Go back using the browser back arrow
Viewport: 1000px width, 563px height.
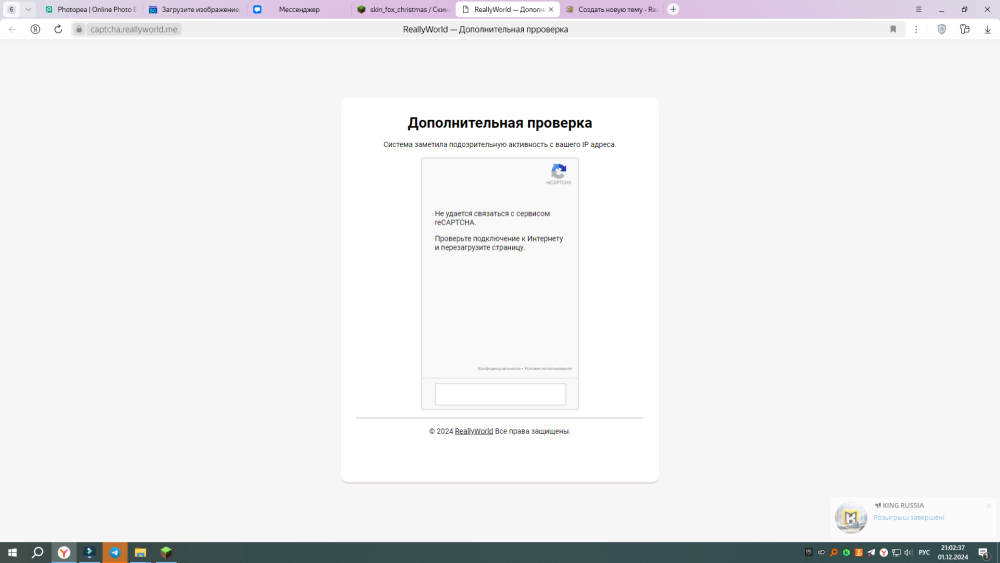[x=12, y=29]
